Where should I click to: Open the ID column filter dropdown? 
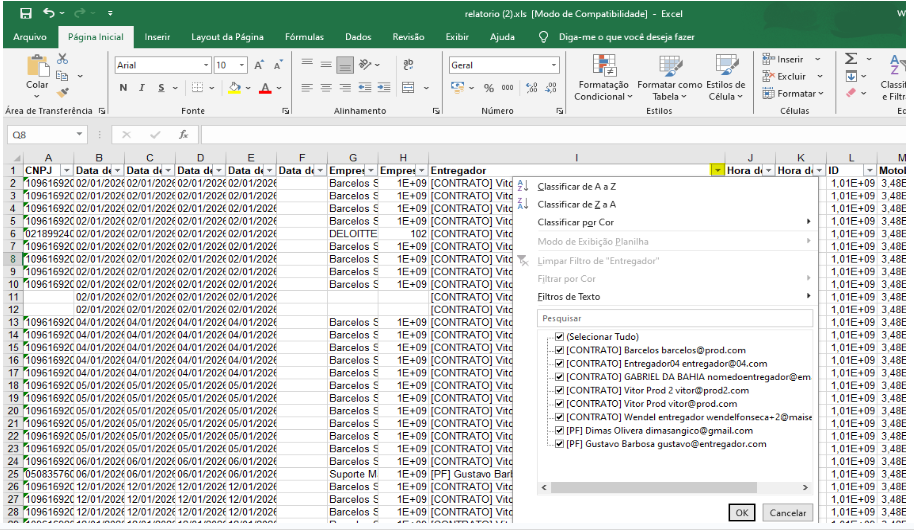[870, 170]
